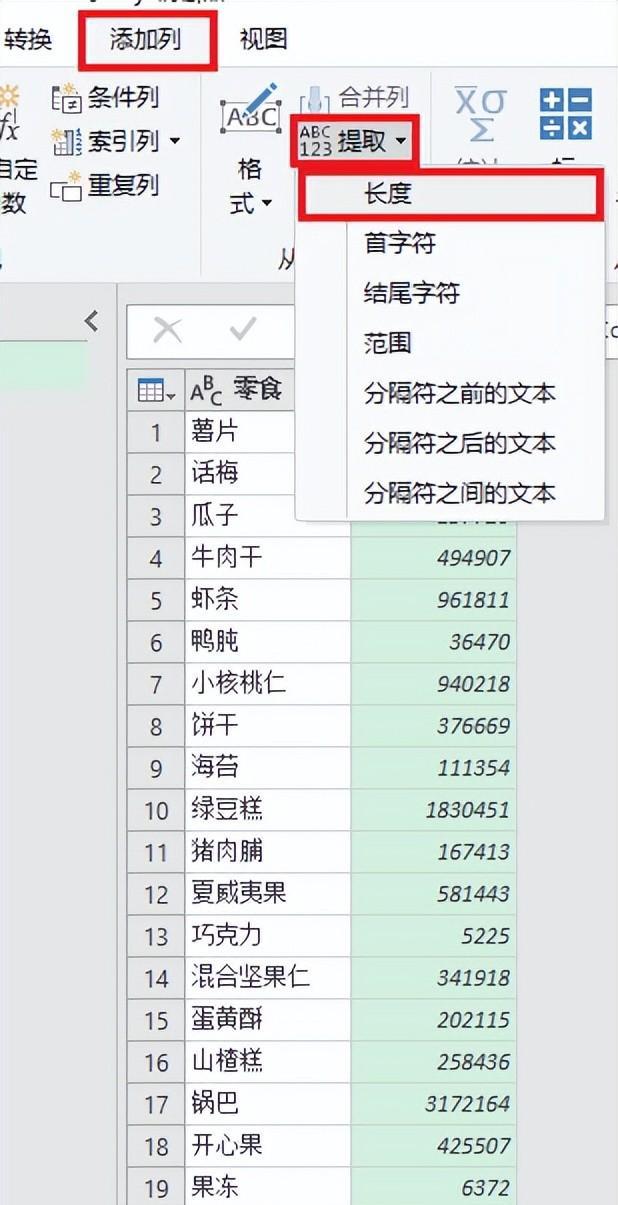Click the cell 锅巴
The image size is (618, 1205).
tap(266, 1104)
